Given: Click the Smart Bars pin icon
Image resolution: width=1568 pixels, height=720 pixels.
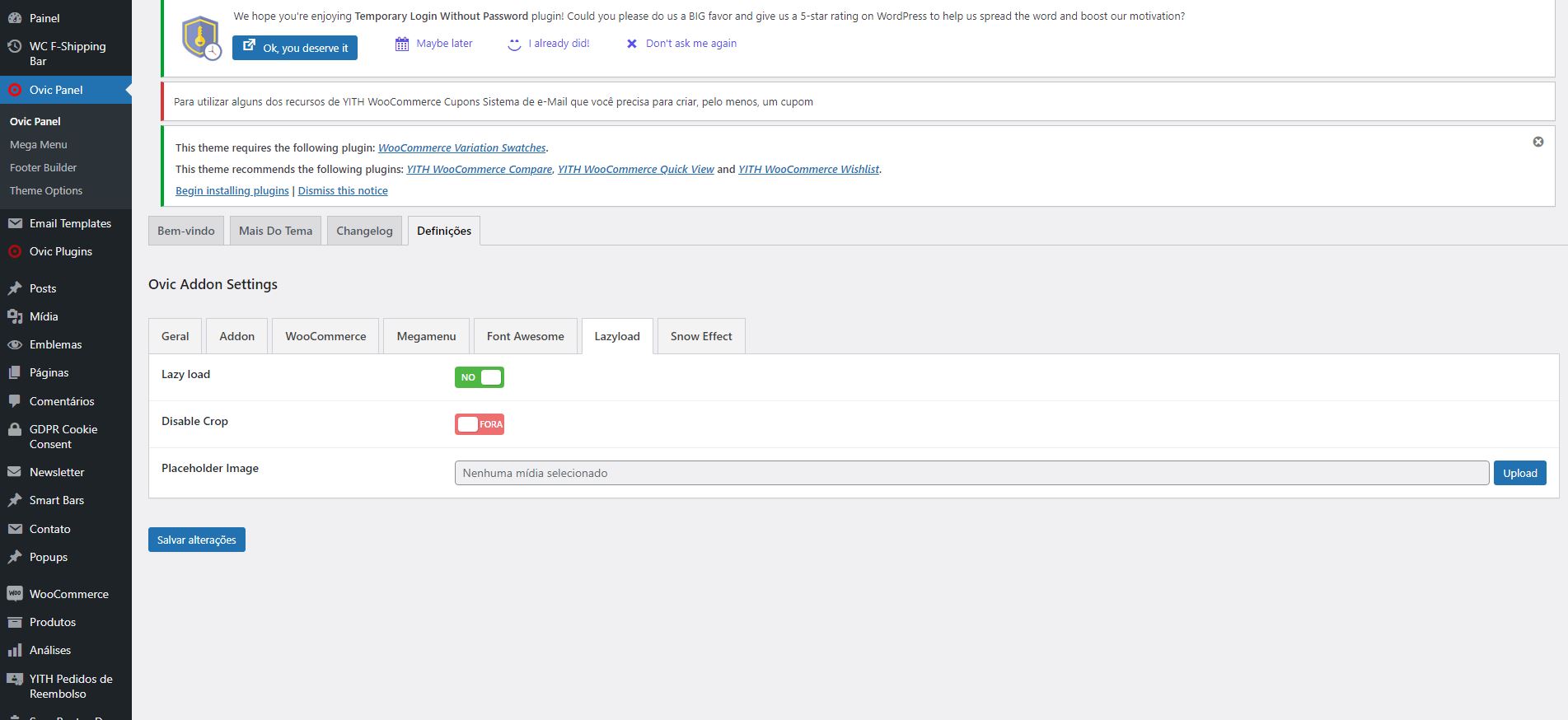Looking at the screenshot, I should click(14, 500).
